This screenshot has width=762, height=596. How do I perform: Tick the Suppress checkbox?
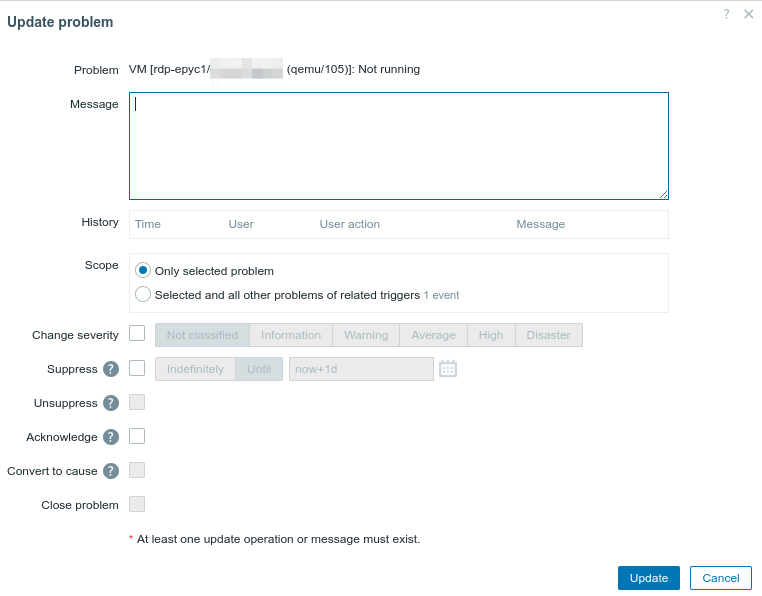(137, 368)
